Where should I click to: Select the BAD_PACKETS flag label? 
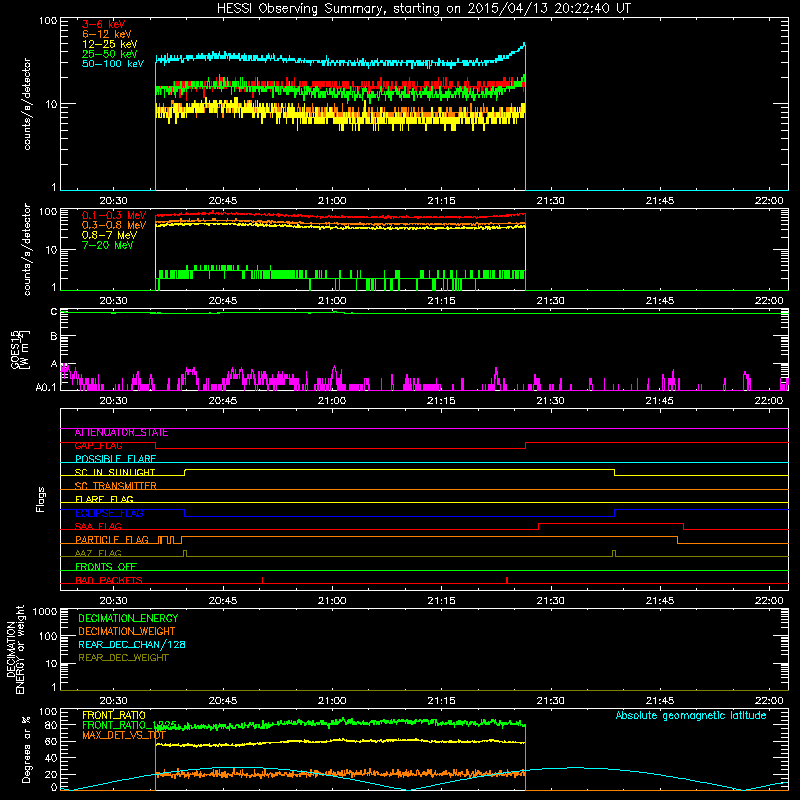tap(109, 581)
